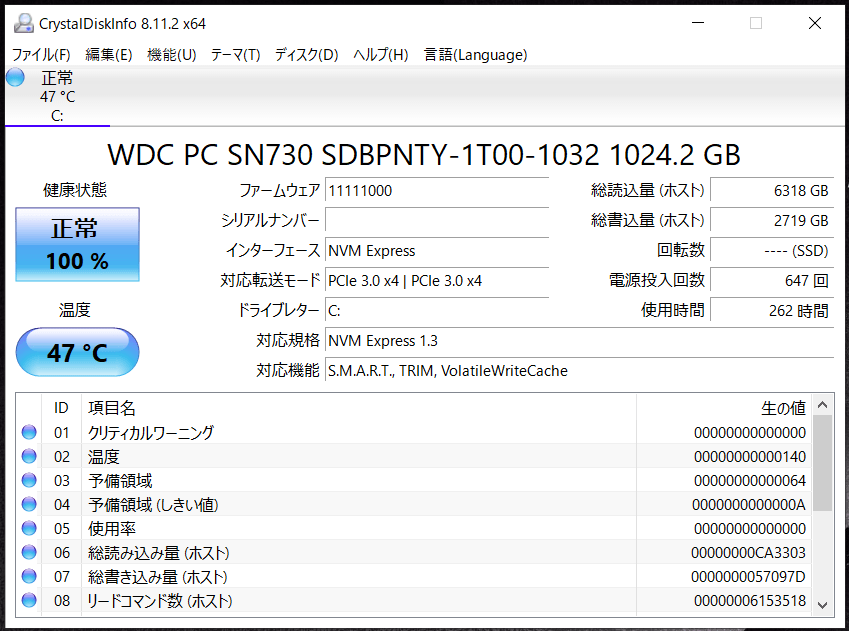Viewport: 849px width, 631px height.
Task: Click status orb for ID 08 リードコマンド数 row
Action: click(29, 600)
